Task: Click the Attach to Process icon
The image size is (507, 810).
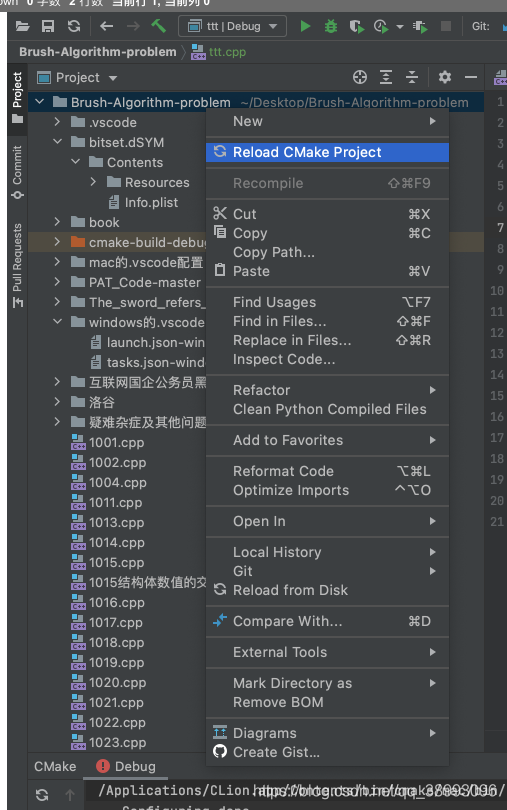Action: pos(420,26)
